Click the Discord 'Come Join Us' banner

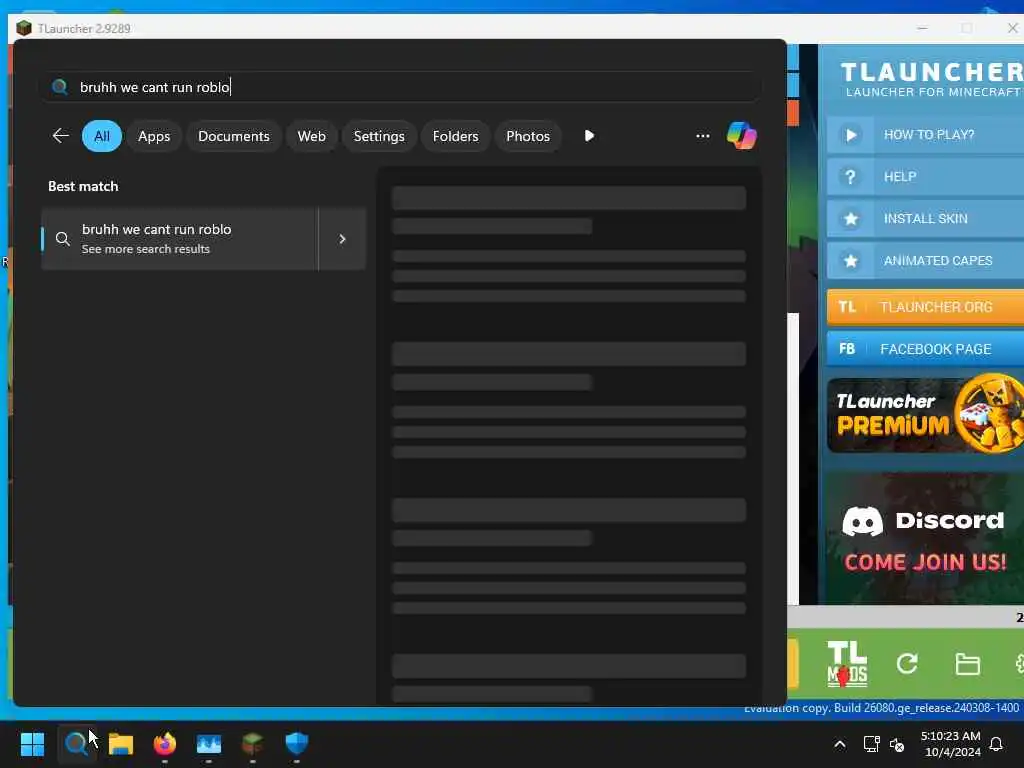click(x=925, y=538)
